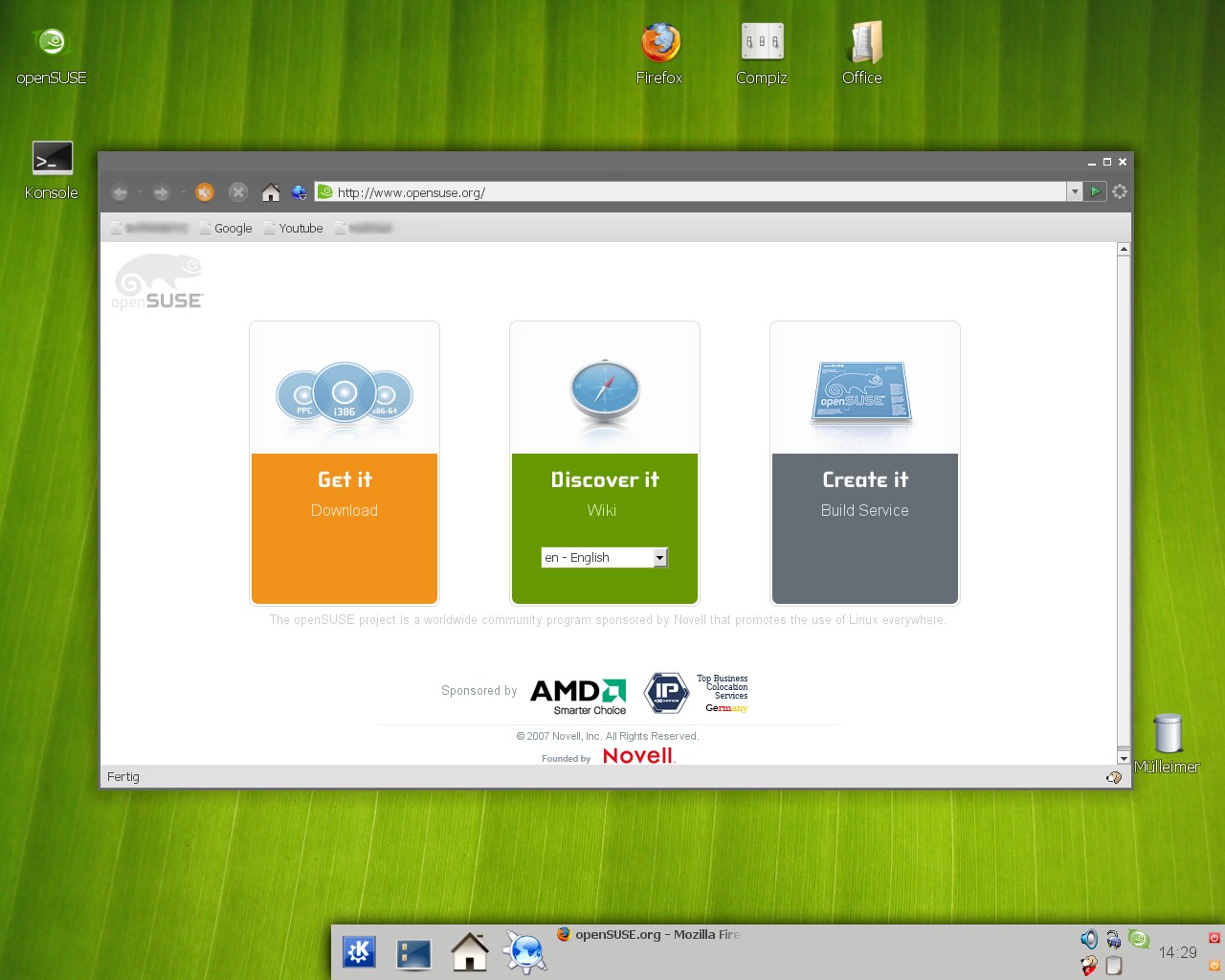Click the 'Create it' Build Service panel

(x=865, y=528)
